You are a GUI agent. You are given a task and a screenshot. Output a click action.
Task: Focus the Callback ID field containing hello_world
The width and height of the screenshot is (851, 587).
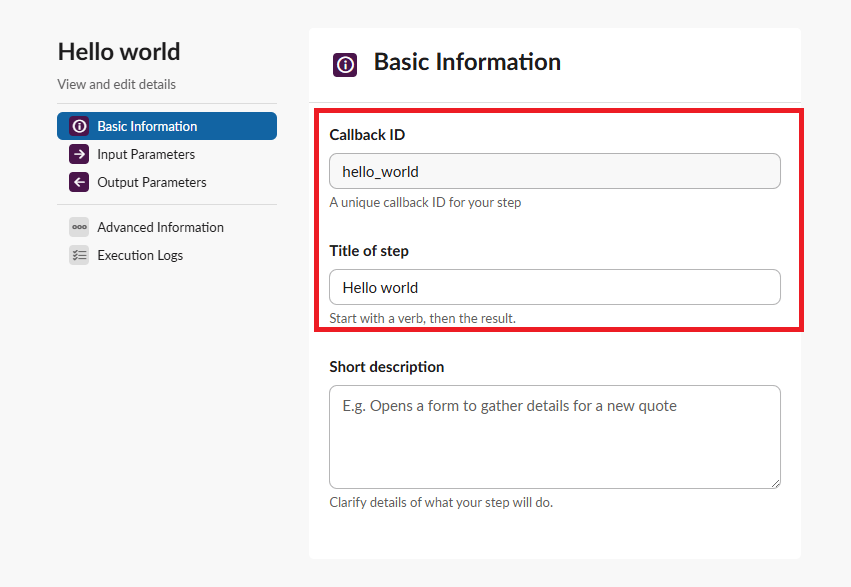pos(554,171)
